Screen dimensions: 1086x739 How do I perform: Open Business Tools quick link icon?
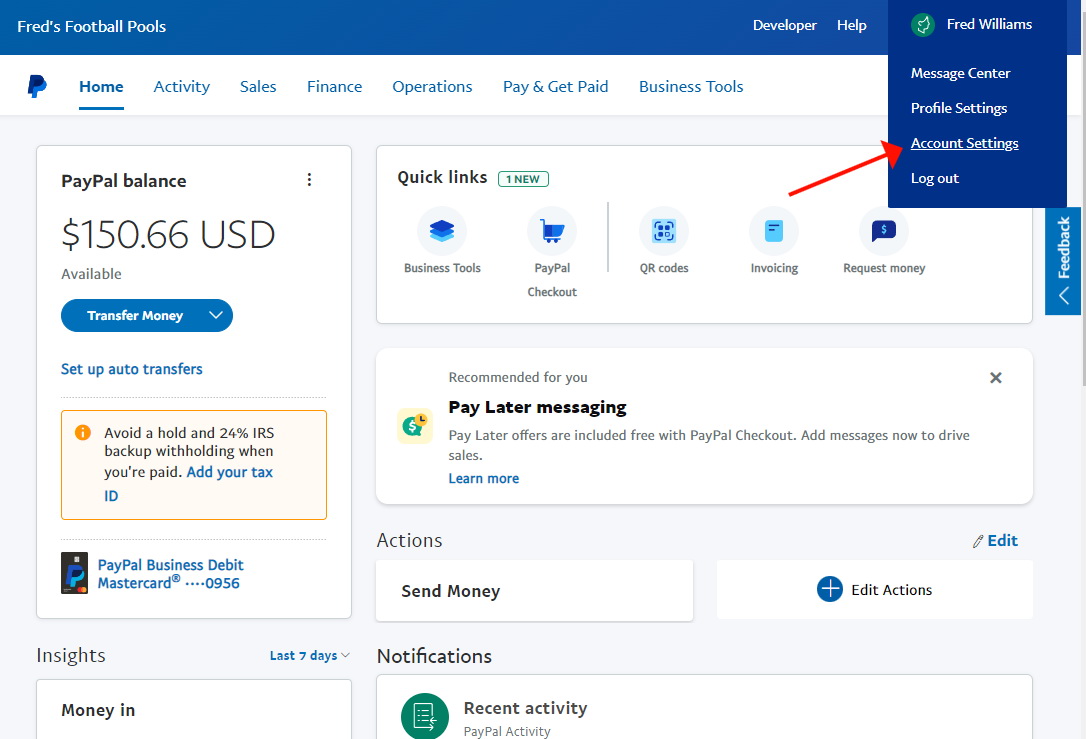(x=442, y=231)
